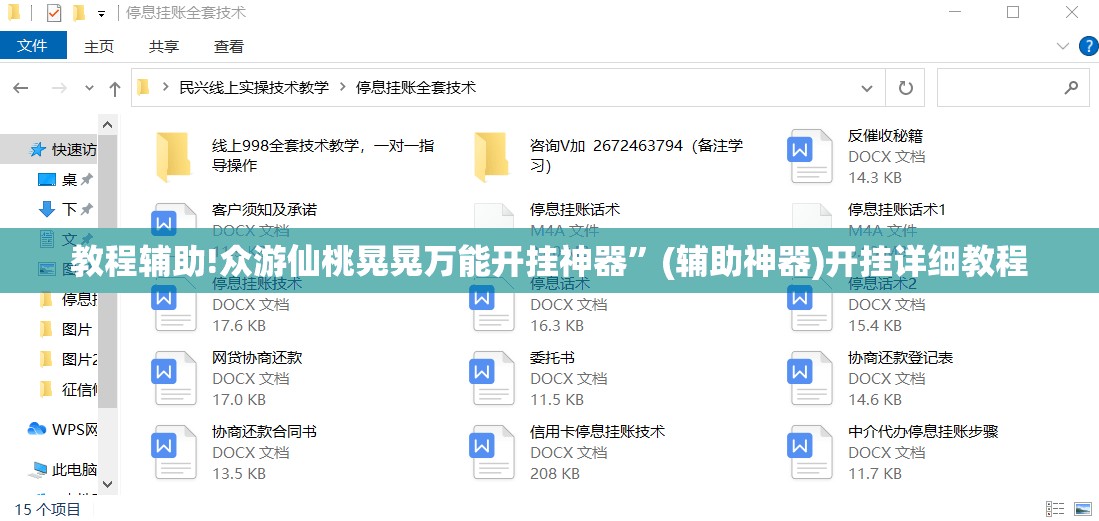Screen dimensions: 1099x521
Task: Click the properties checkmark icon in title bar
Action: pos(53,13)
